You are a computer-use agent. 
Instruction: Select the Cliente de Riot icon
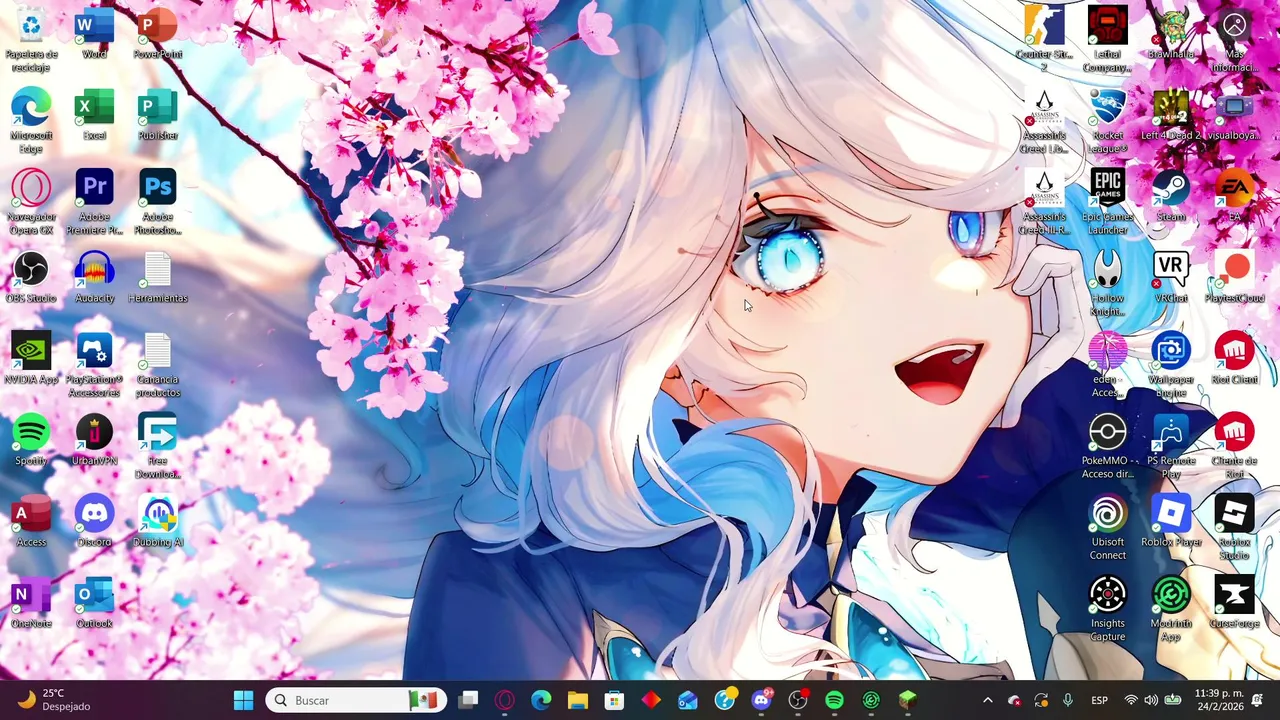point(1234,446)
